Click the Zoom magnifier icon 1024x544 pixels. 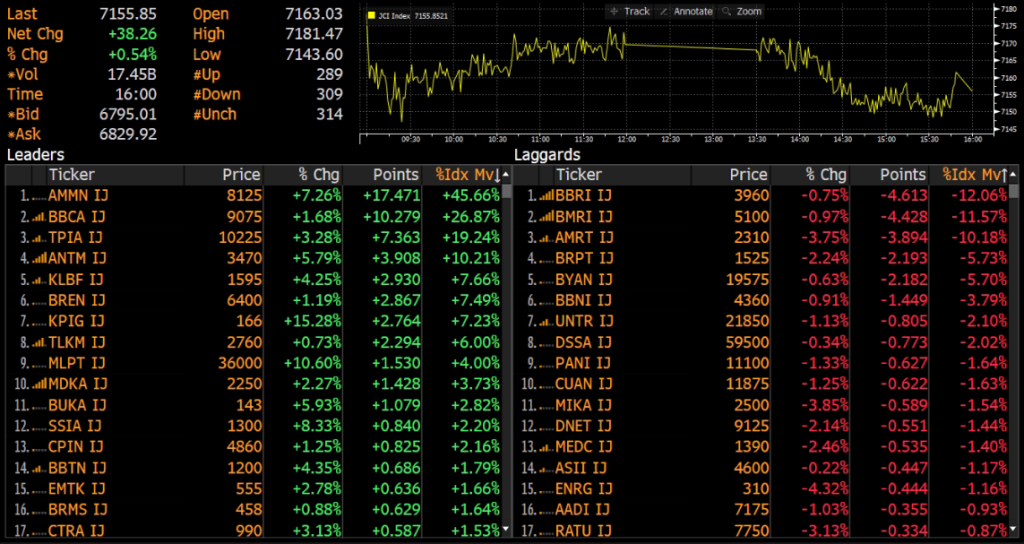pyautogui.click(x=726, y=11)
